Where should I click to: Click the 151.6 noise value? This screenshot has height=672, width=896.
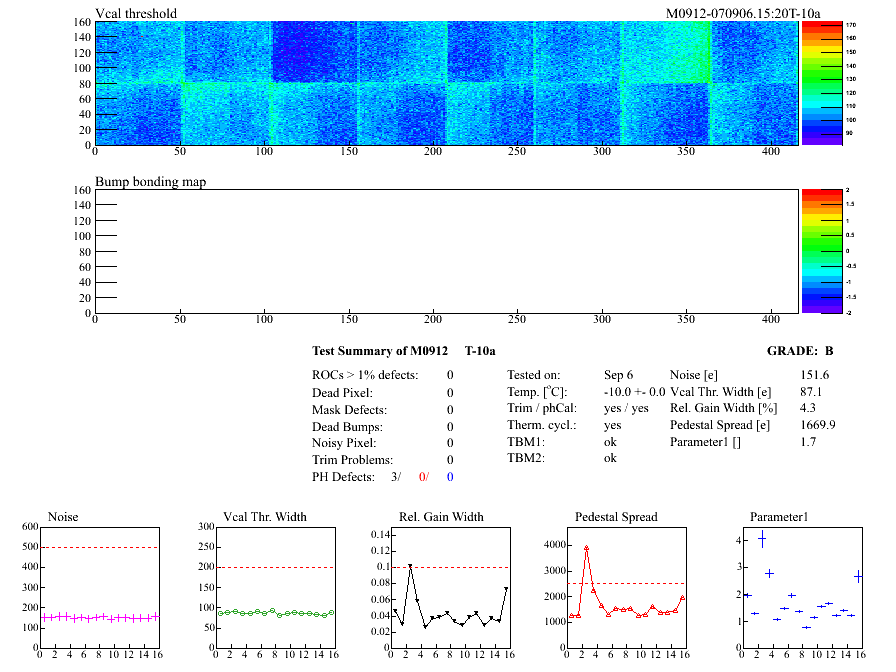pos(815,375)
